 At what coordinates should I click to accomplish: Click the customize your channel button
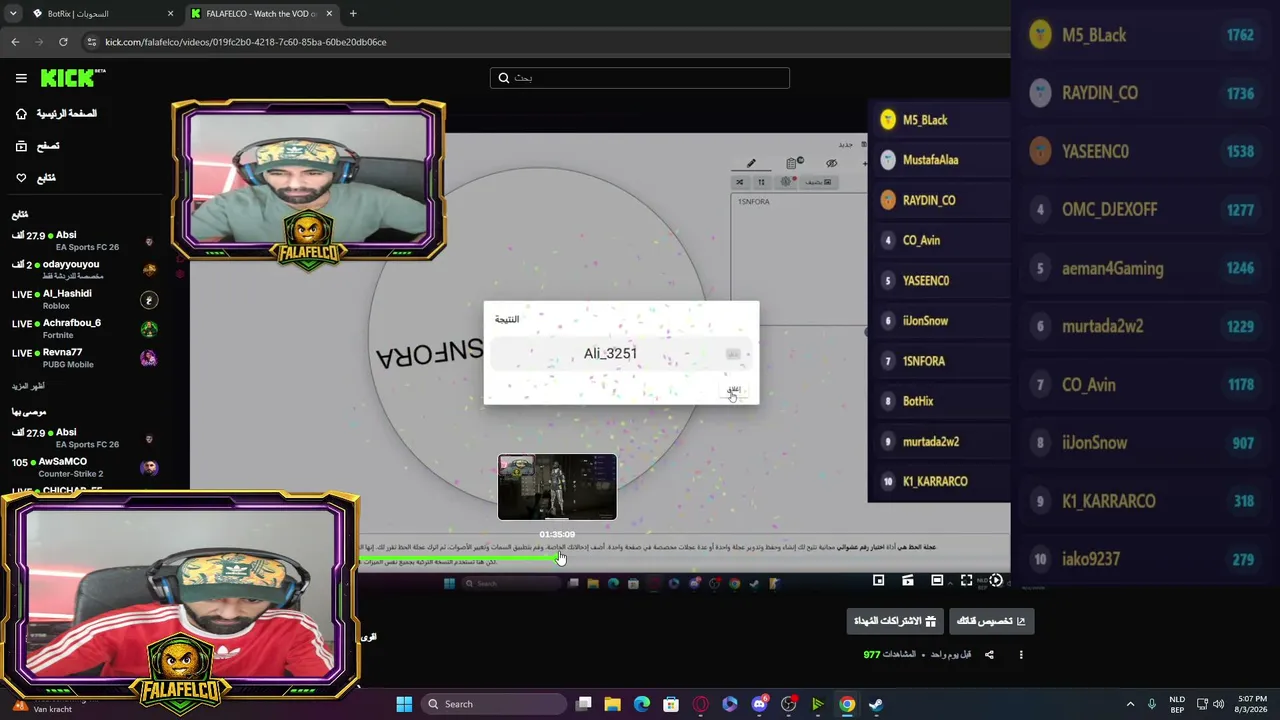(991, 621)
